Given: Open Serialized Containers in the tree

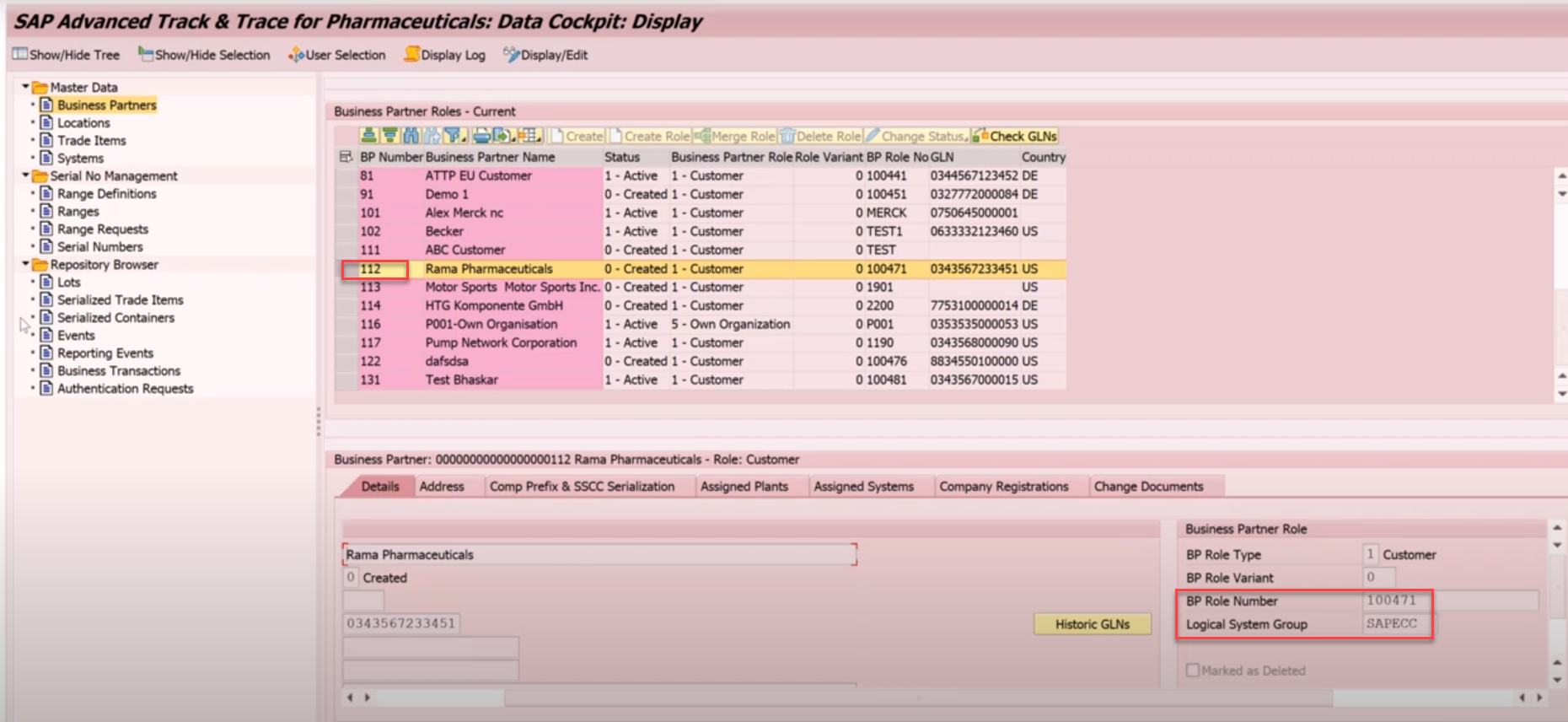Looking at the screenshot, I should [115, 318].
